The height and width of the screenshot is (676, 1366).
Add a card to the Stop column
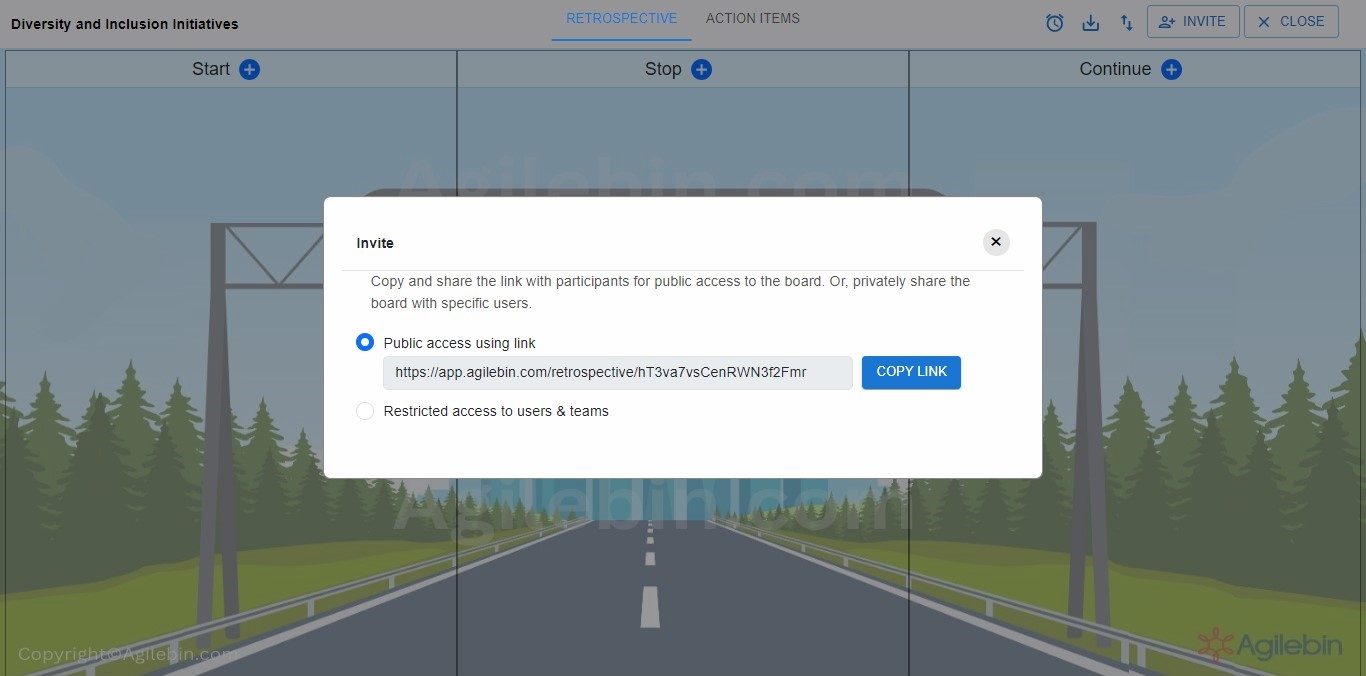pyautogui.click(x=701, y=69)
